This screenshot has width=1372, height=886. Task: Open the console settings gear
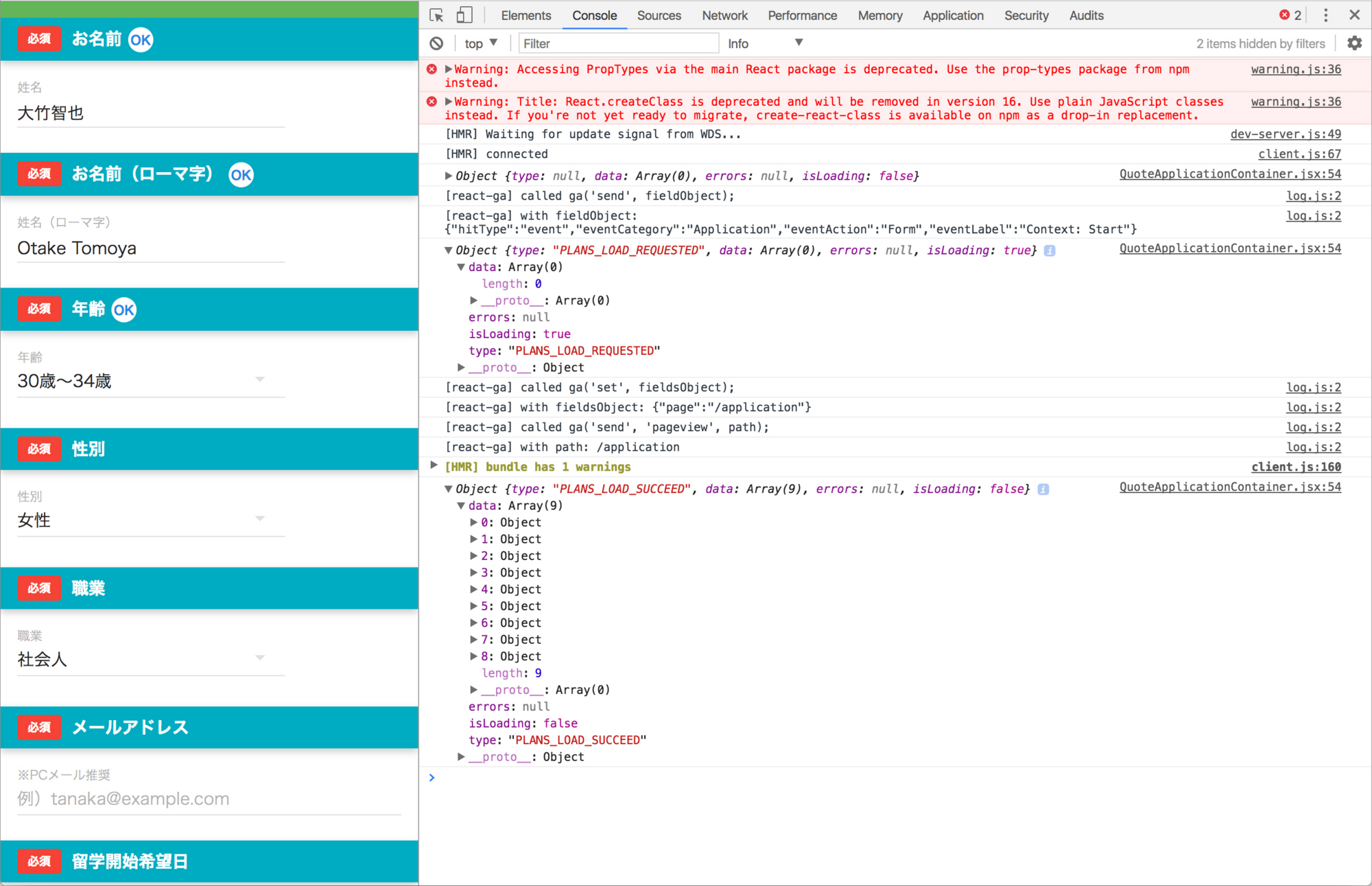1354,43
